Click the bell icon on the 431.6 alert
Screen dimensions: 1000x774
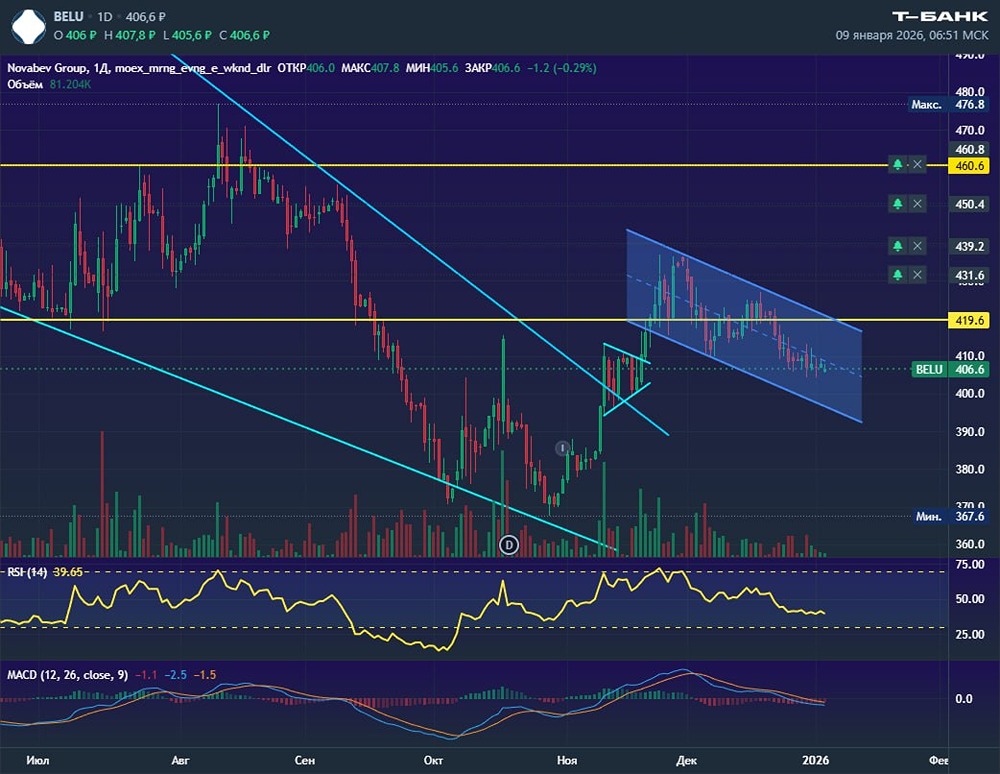[897, 275]
